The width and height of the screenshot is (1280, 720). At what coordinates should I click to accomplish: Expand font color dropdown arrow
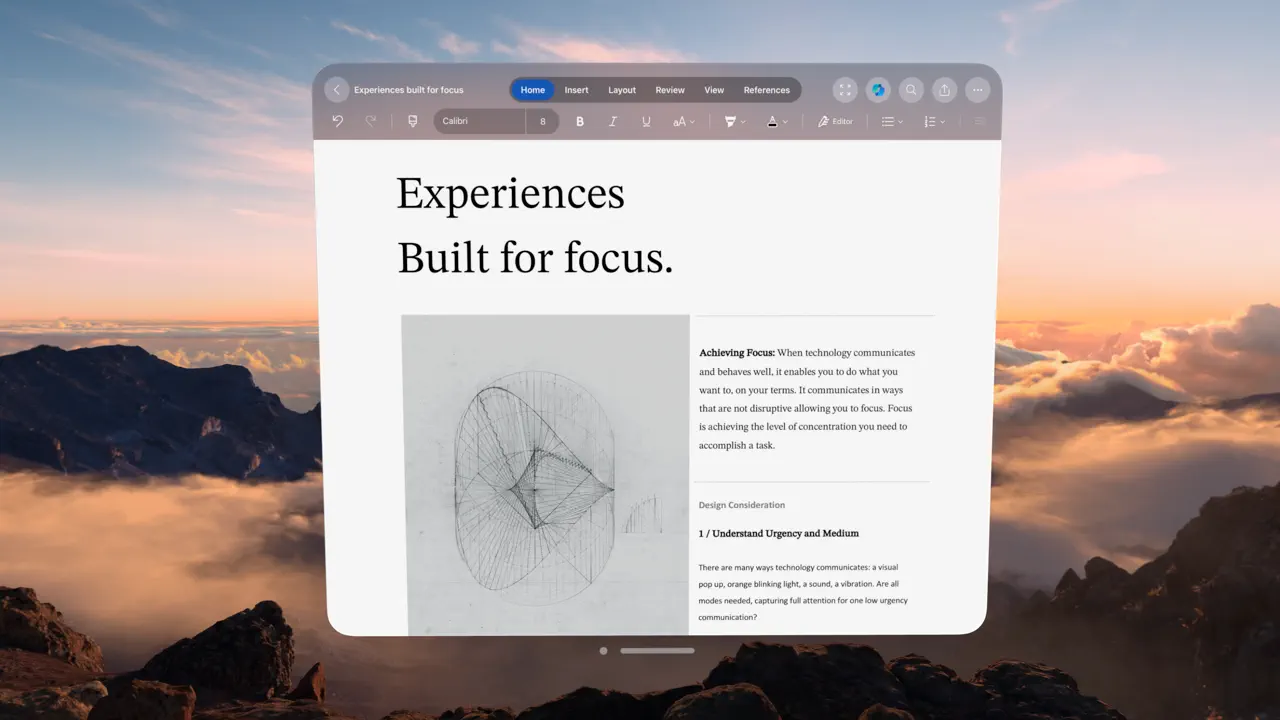pos(785,122)
